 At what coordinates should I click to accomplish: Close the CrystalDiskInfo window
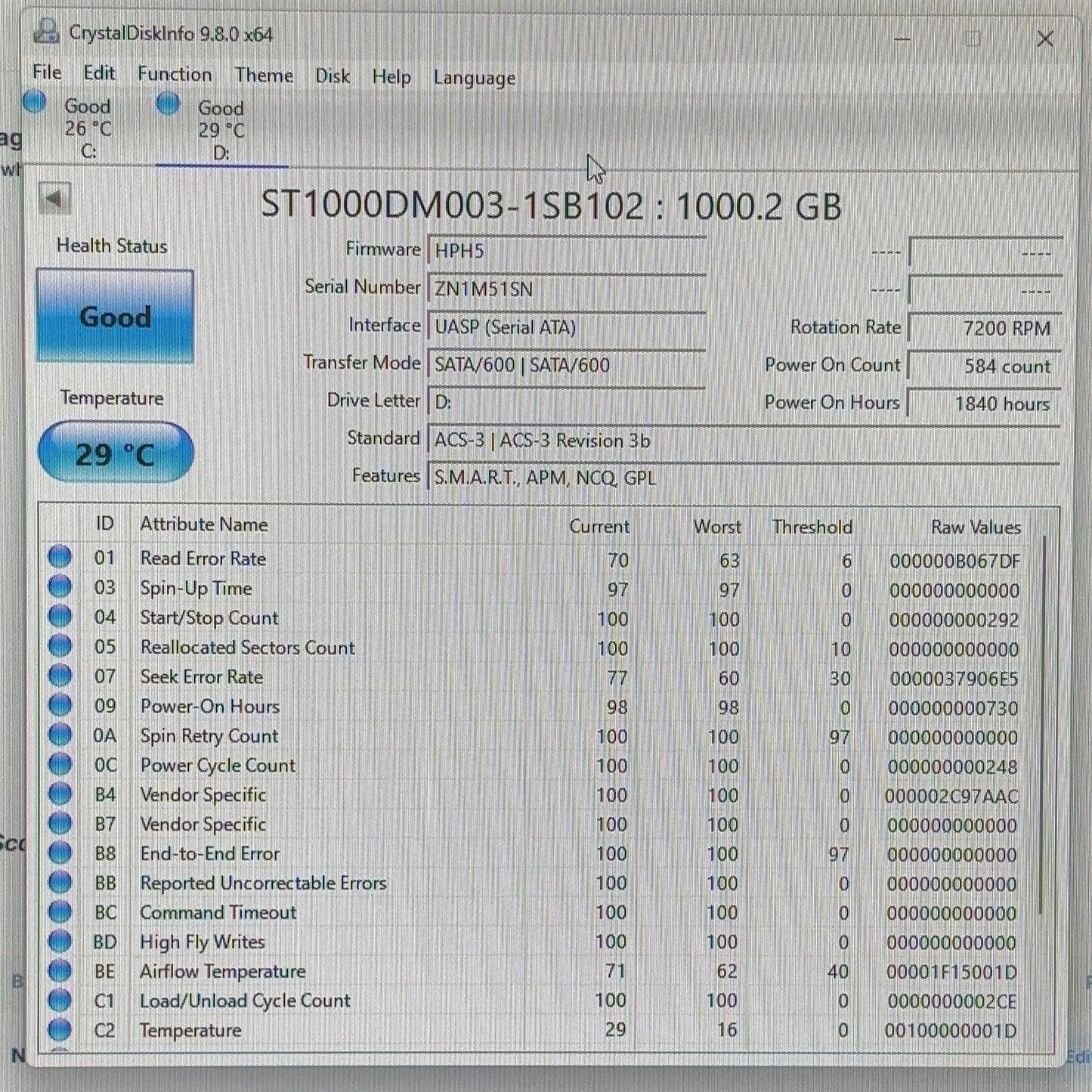click(1045, 39)
